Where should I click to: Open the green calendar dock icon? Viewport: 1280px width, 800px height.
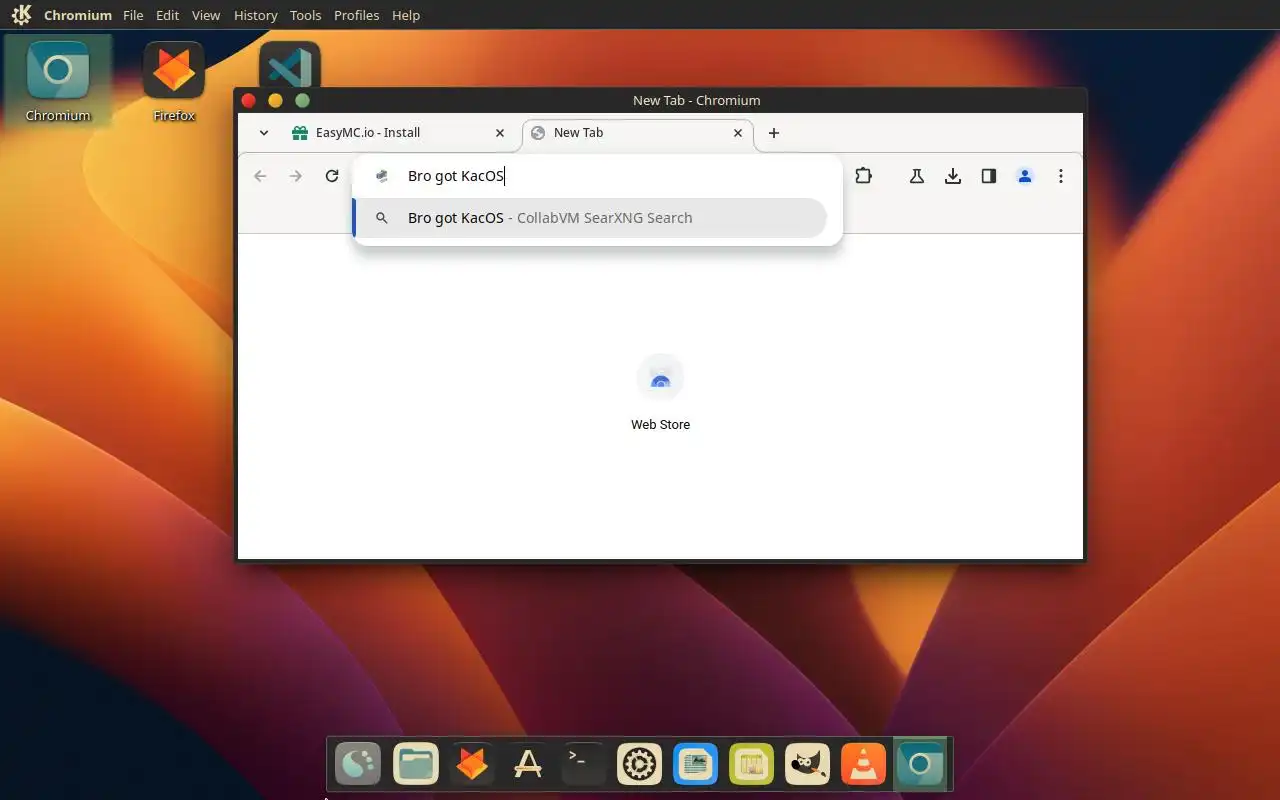pyautogui.click(x=752, y=765)
